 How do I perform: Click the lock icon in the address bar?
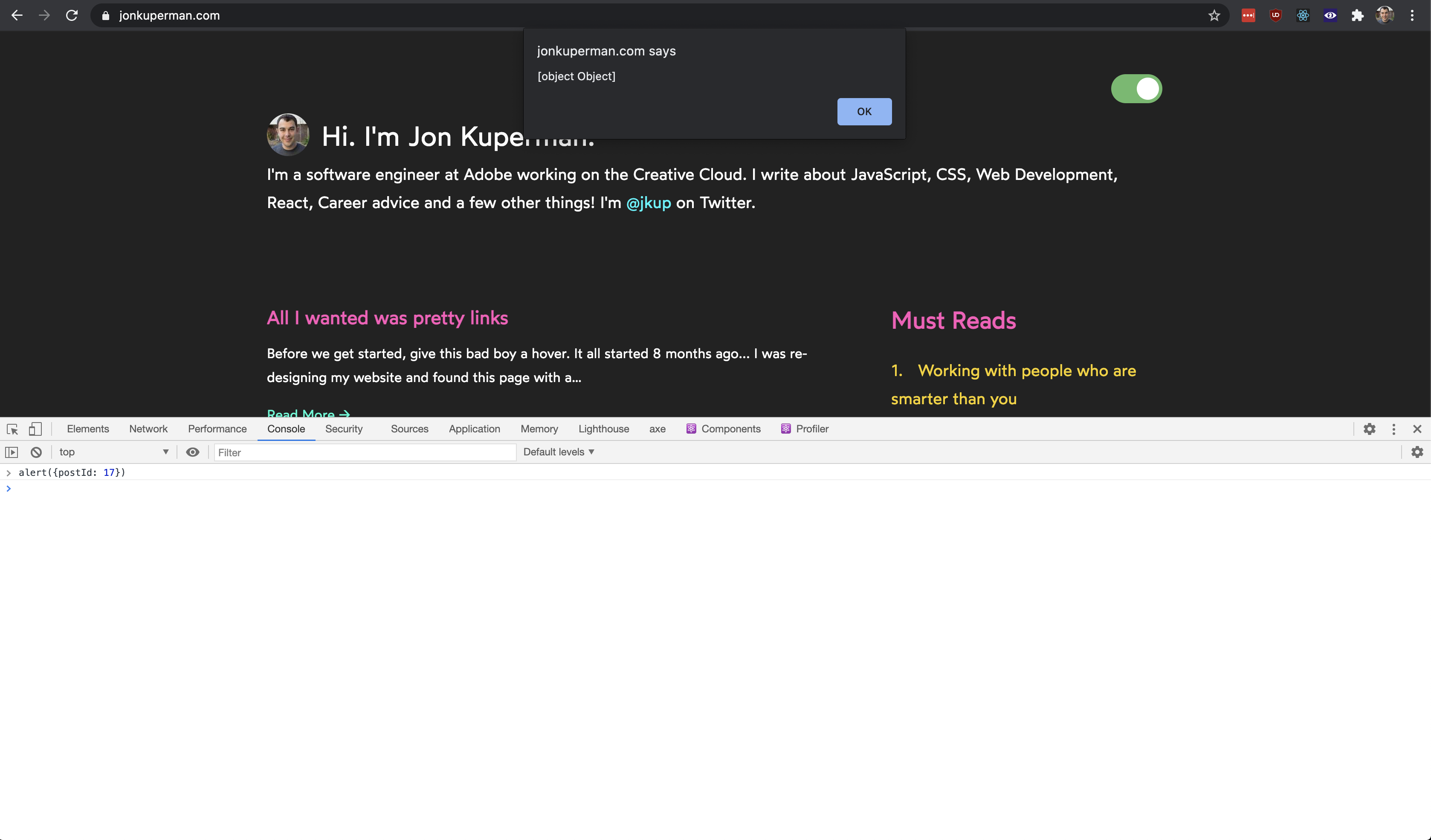click(x=105, y=16)
